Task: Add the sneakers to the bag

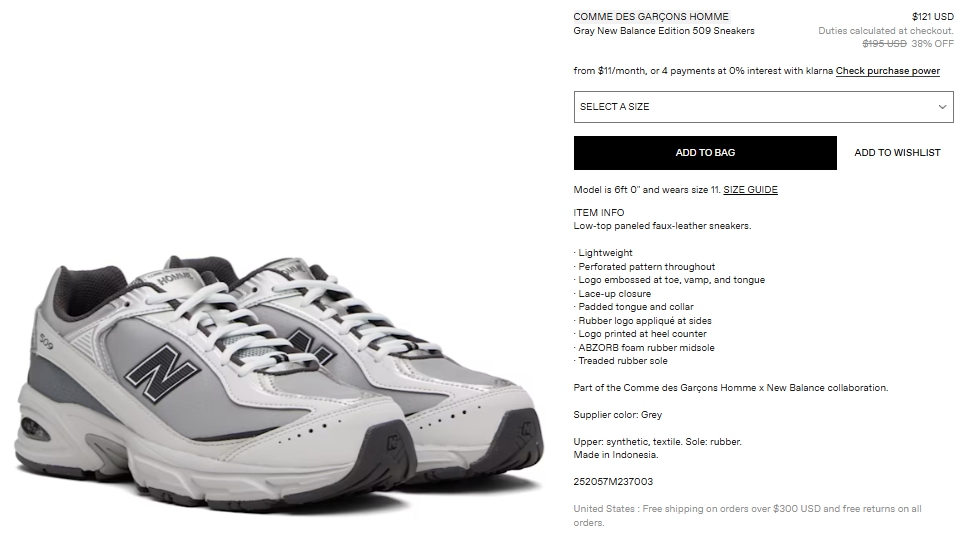Action: pyautogui.click(x=705, y=153)
